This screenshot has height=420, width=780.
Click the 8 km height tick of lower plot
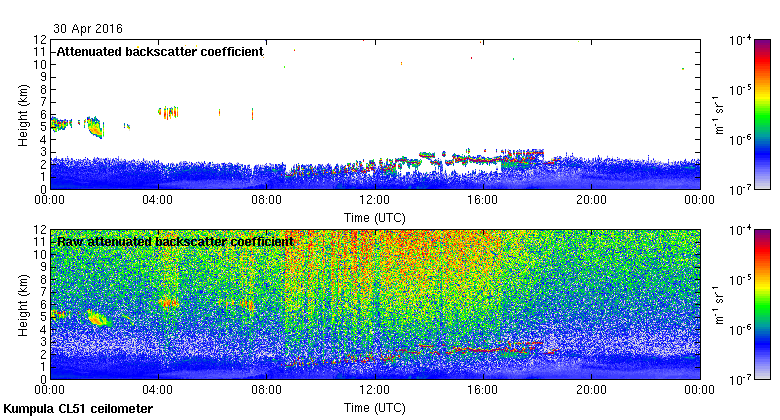[x=43, y=280]
